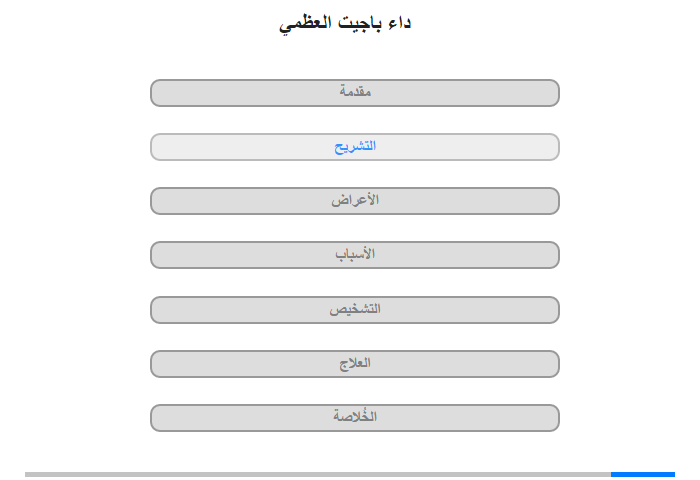Click the grey الخُلاصة label text
The width and height of the screenshot is (700, 480).
click(355, 416)
